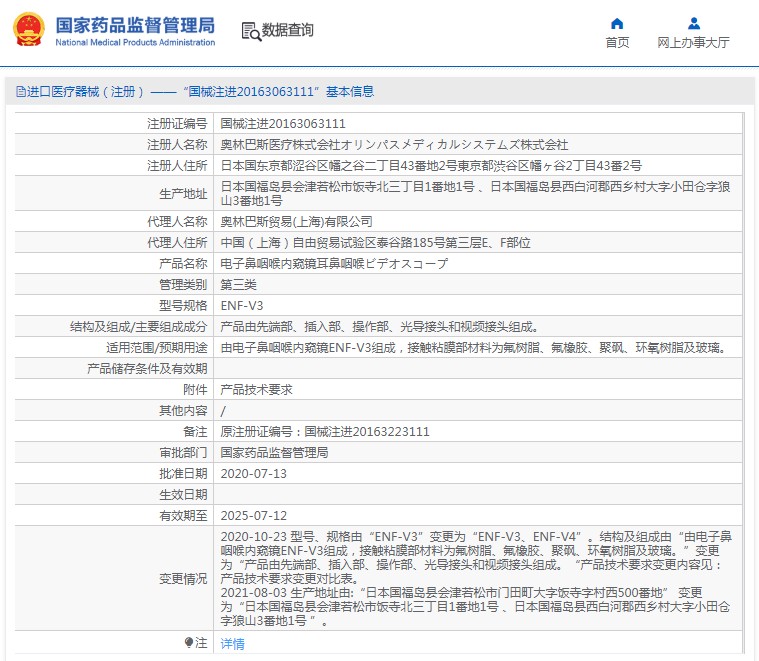Click the 管理类别 value 第三类

coord(239,285)
